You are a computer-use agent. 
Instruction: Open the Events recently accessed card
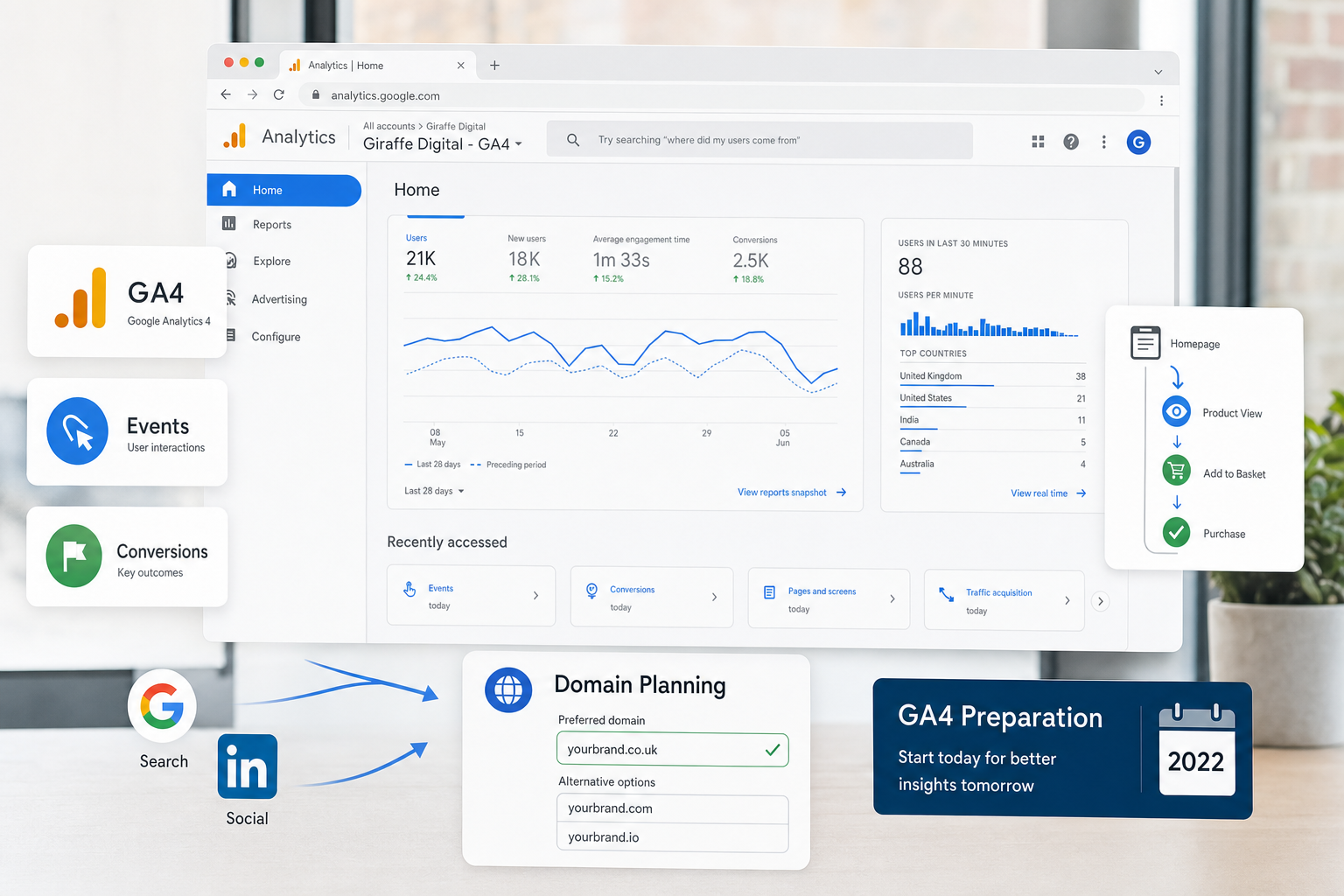tap(471, 596)
